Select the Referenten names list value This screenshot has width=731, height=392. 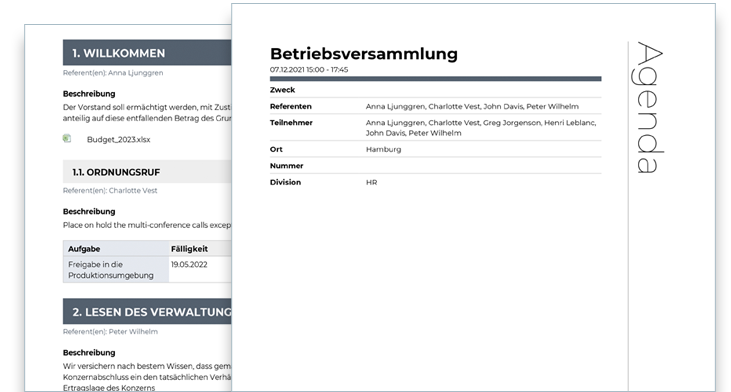point(472,106)
